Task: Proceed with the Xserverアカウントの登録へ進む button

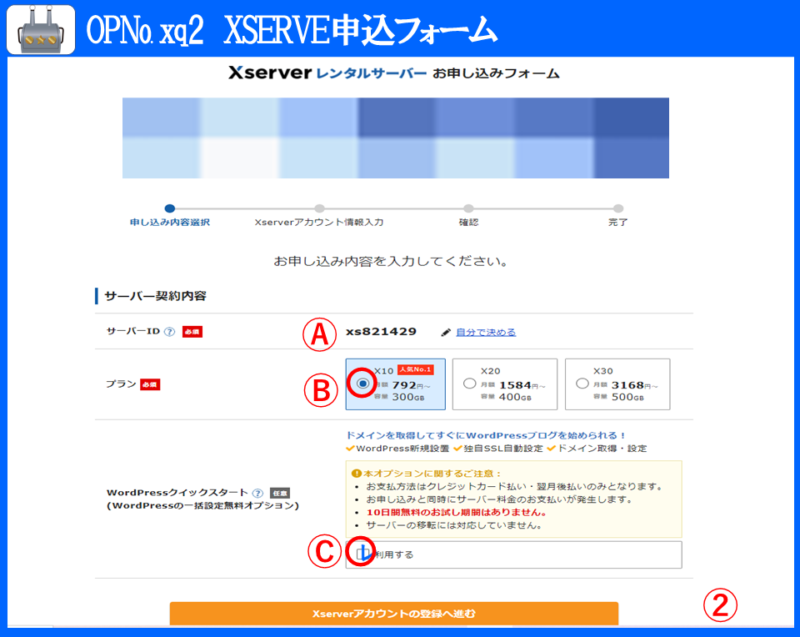Action: 394,614
